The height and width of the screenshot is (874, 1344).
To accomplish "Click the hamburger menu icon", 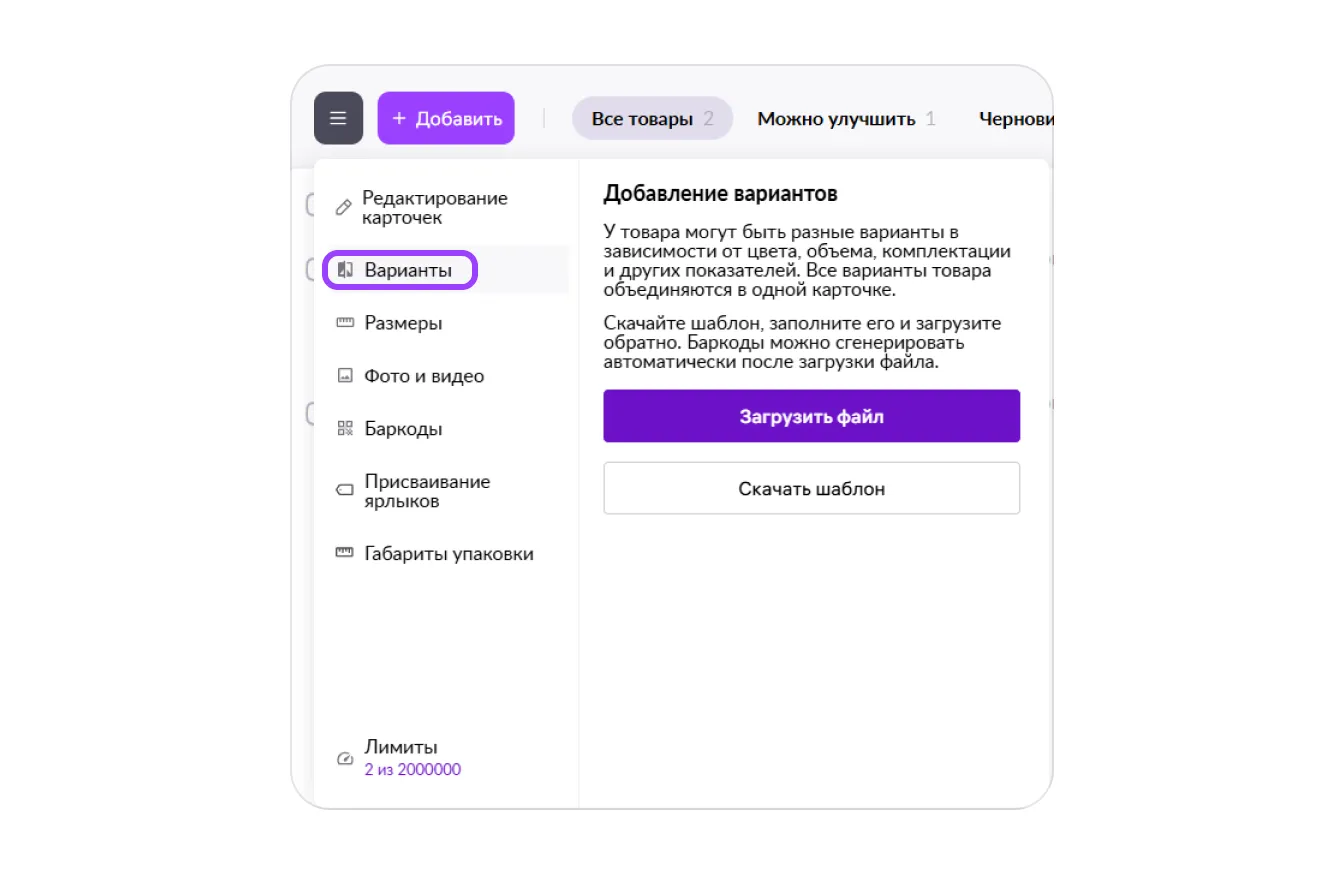I will coord(338,118).
